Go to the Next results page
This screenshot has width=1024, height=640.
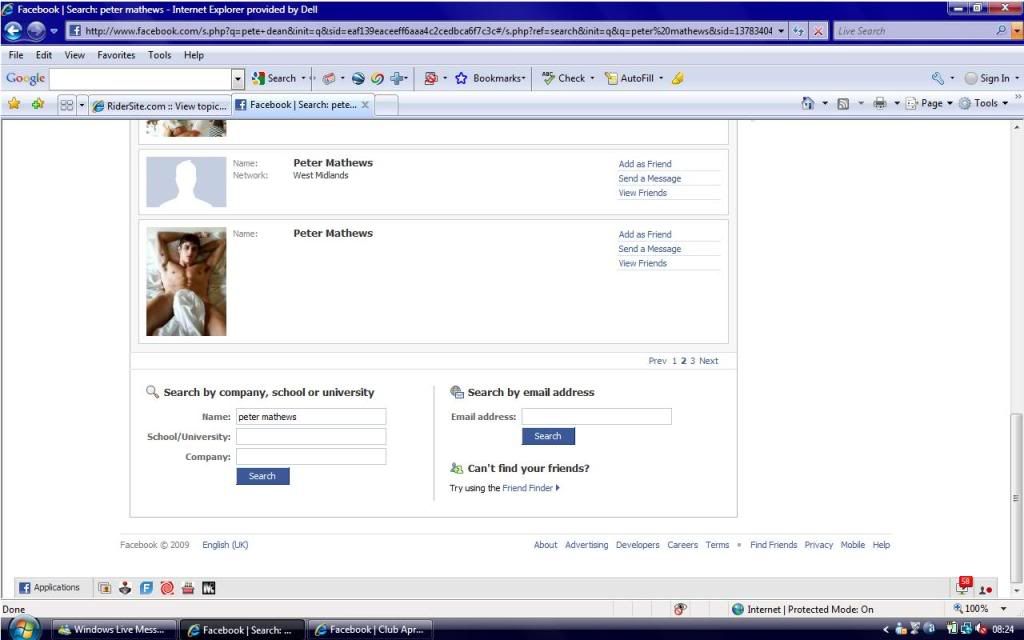(x=708, y=360)
